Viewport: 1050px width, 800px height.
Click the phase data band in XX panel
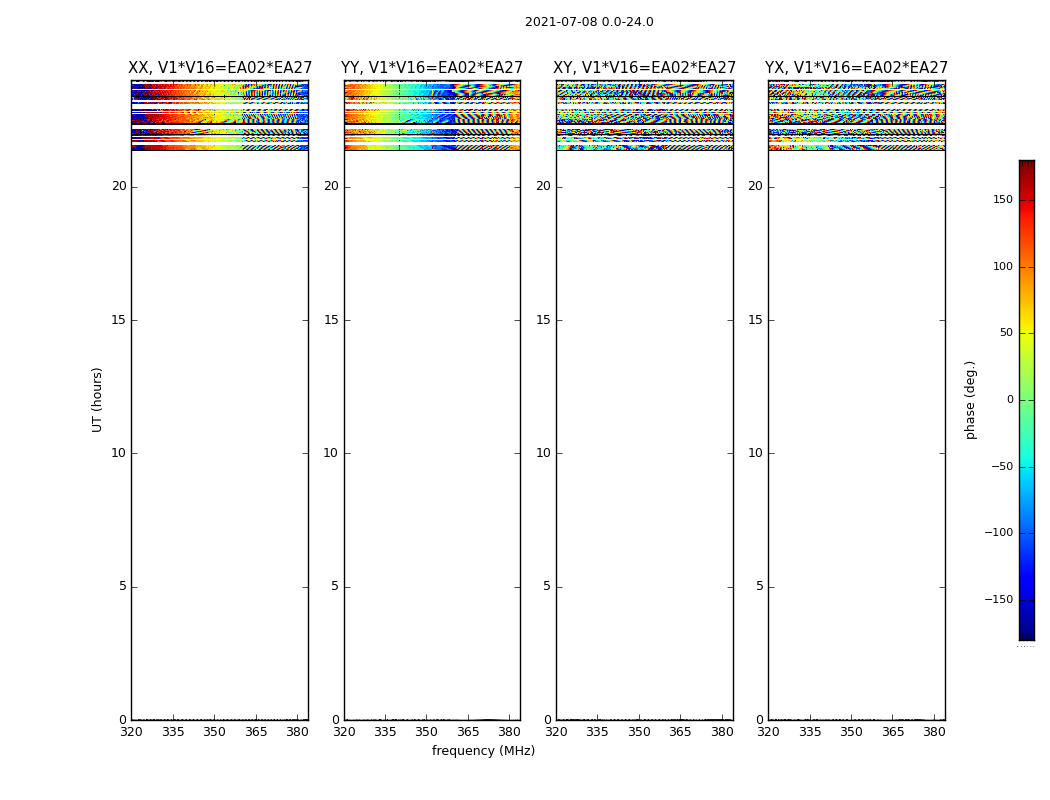219,115
